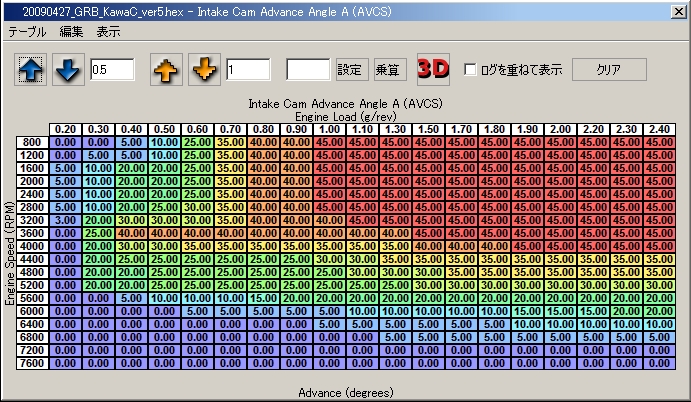
Task: Enable the ログを重ねて表示 checkbox
Action: [471, 71]
